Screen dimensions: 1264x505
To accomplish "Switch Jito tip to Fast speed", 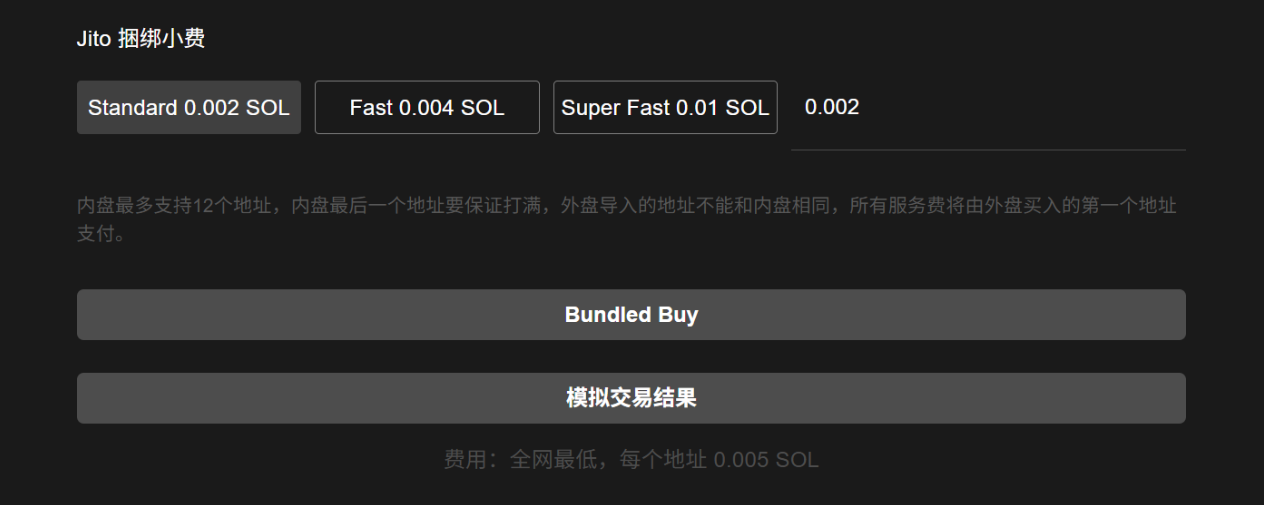I will pos(427,107).
